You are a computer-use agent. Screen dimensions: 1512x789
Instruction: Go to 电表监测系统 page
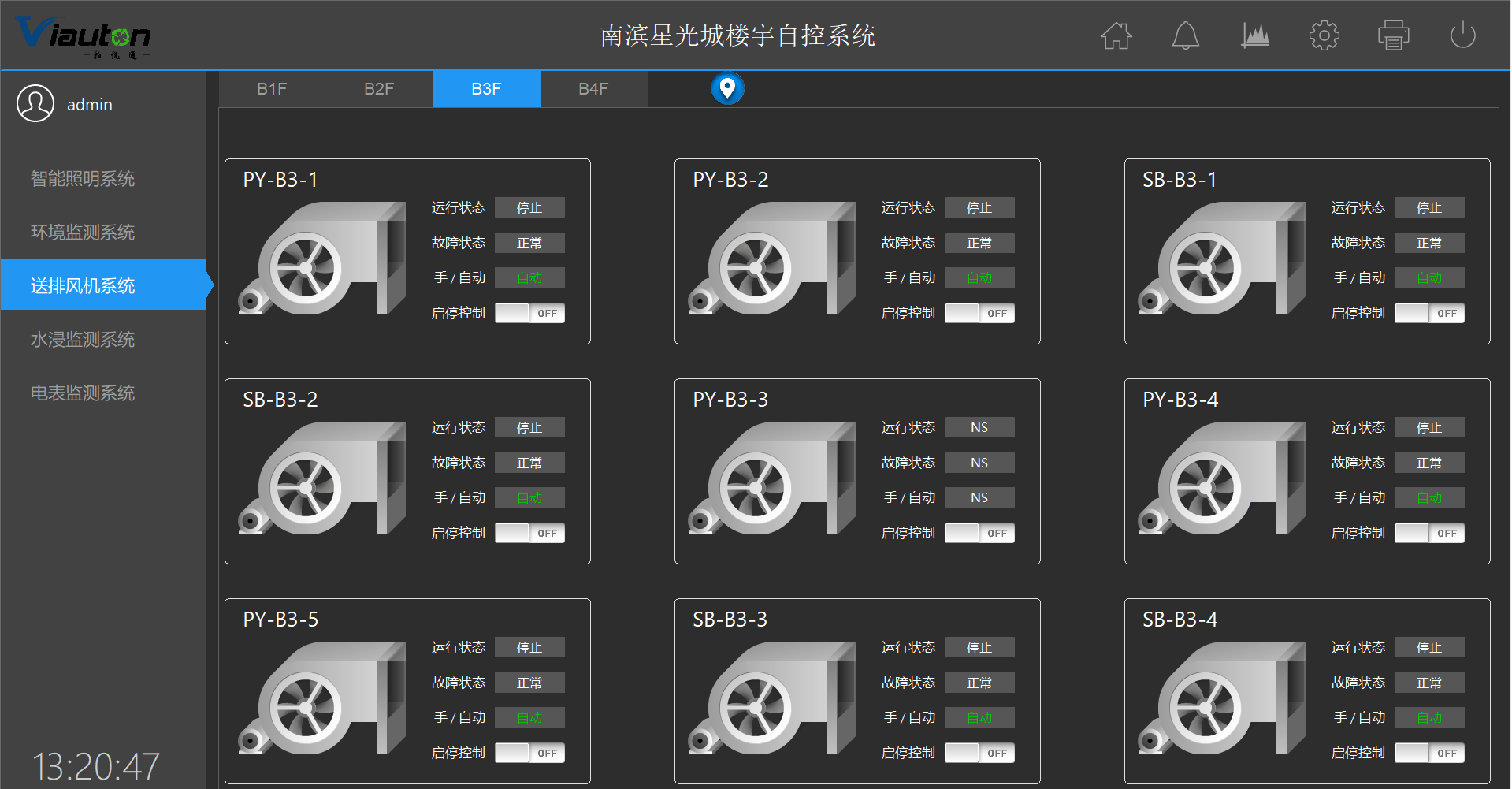[83, 393]
